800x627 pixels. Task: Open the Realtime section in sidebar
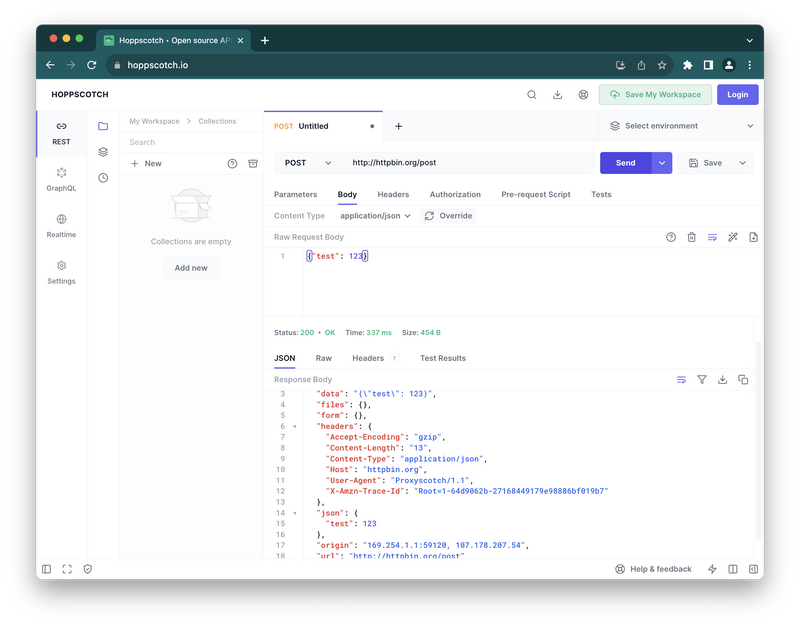click(x=61, y=225)
